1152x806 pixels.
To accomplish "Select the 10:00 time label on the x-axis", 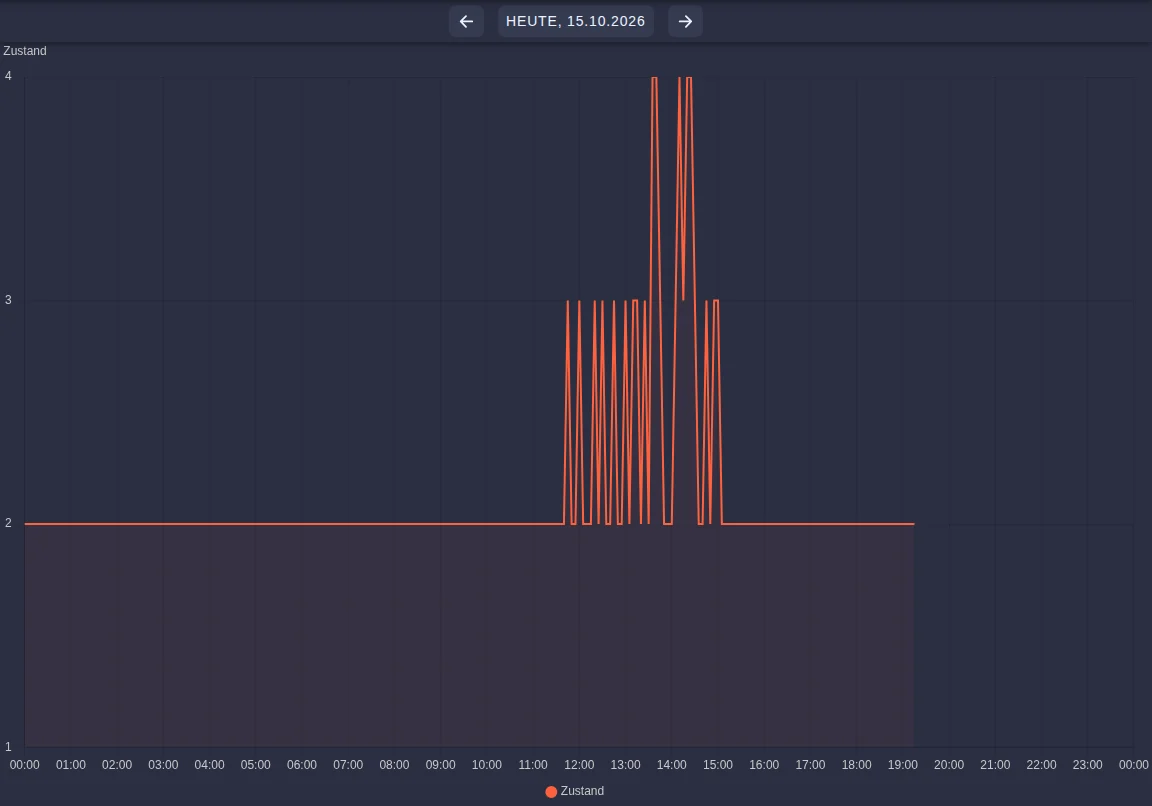I will [x=487, y=765].
